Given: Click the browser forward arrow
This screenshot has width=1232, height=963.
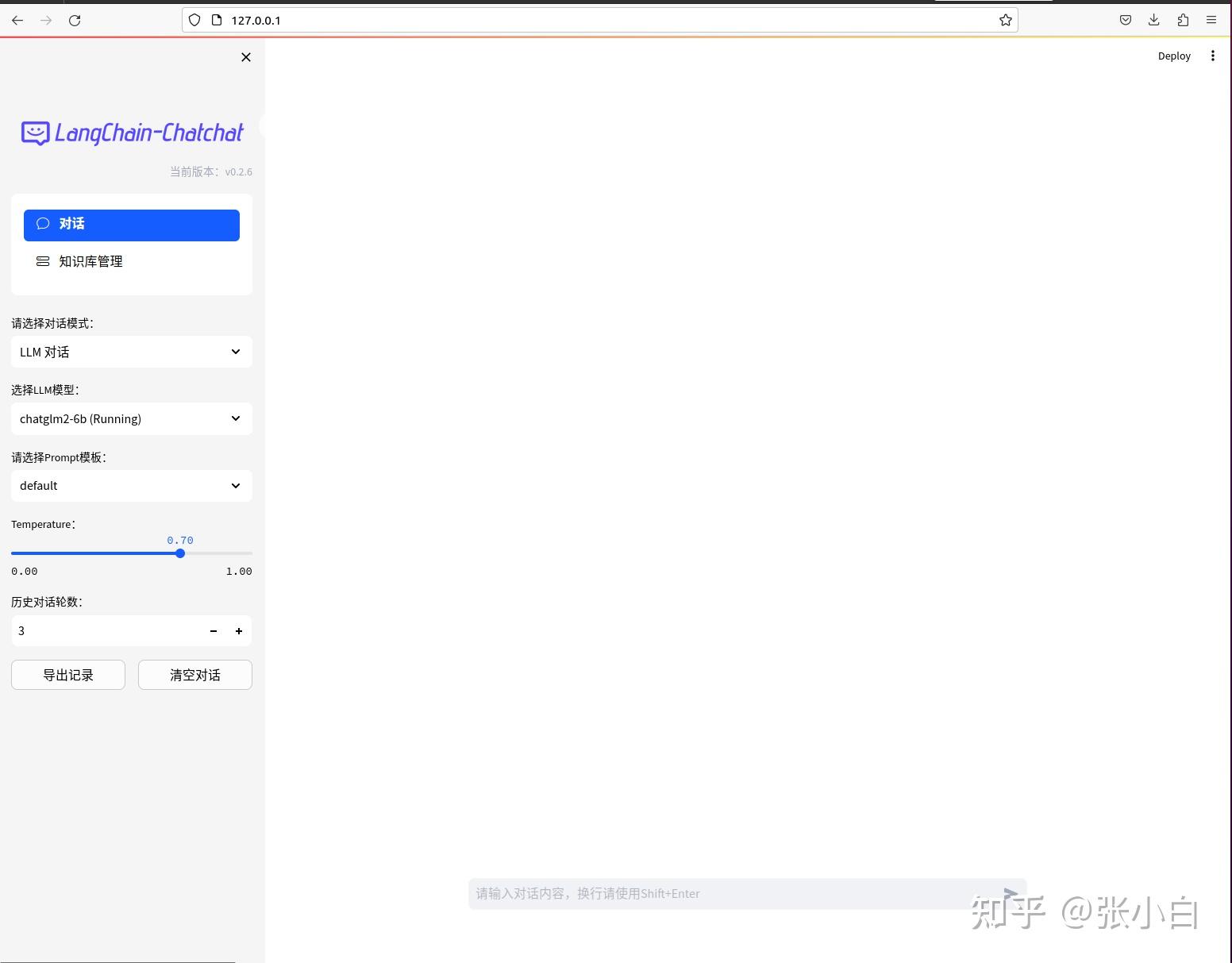Looking at the screenshot, I should (46, 20).
